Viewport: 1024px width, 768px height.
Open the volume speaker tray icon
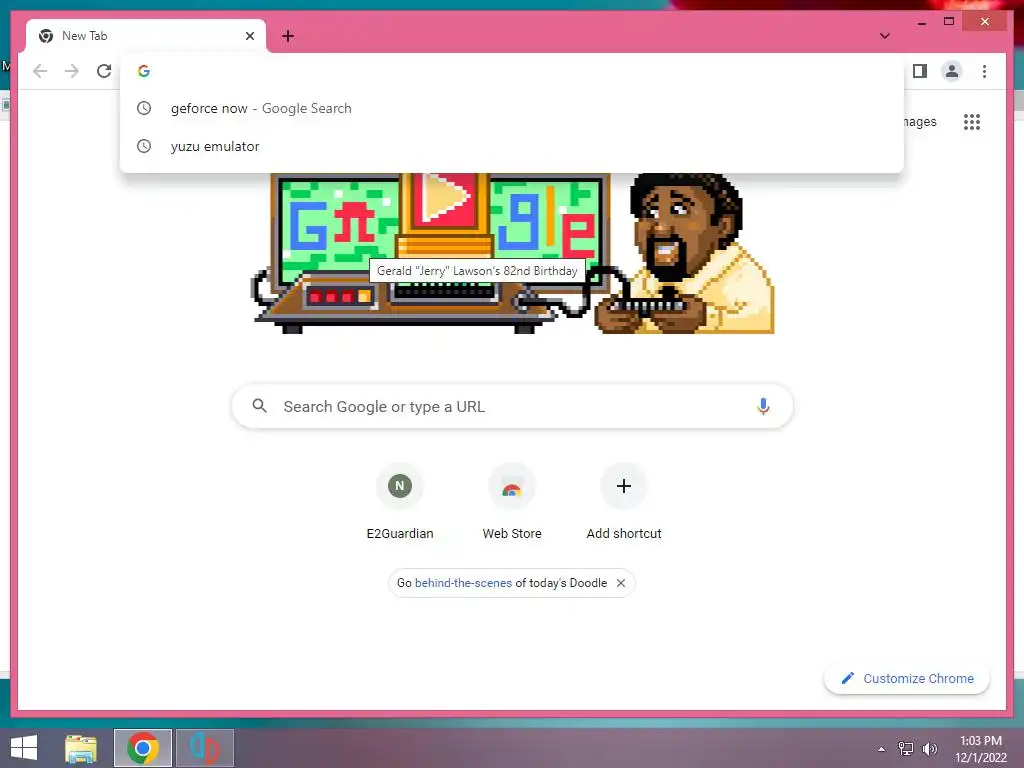tap(930, 749)
